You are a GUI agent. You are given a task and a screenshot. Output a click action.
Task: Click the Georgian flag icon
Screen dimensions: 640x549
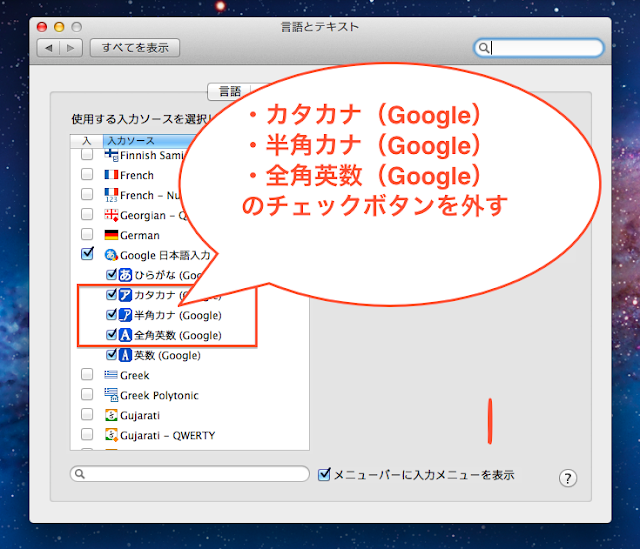pyautogui.click(x=111, y=215)
